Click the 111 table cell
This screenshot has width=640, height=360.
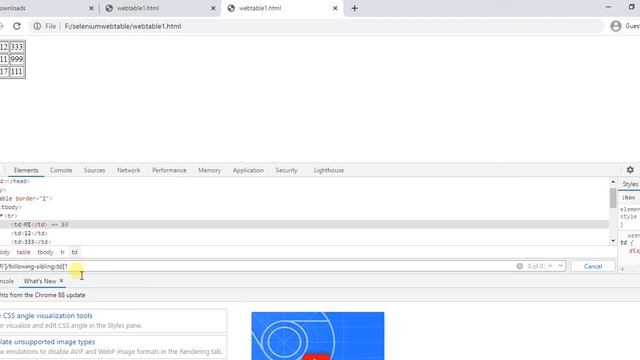(17, 71)
